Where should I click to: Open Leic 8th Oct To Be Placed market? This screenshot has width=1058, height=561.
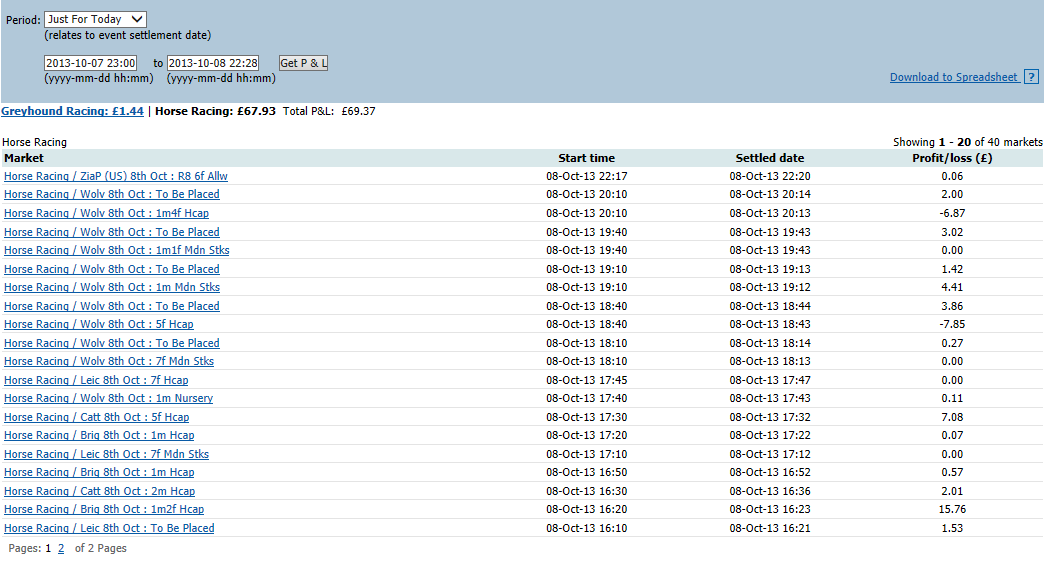tap(109, 529)
